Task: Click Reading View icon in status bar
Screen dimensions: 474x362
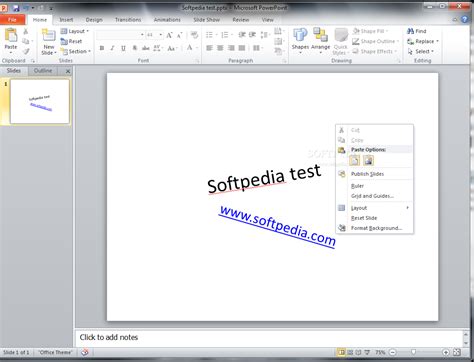Action: pos(358,352)
